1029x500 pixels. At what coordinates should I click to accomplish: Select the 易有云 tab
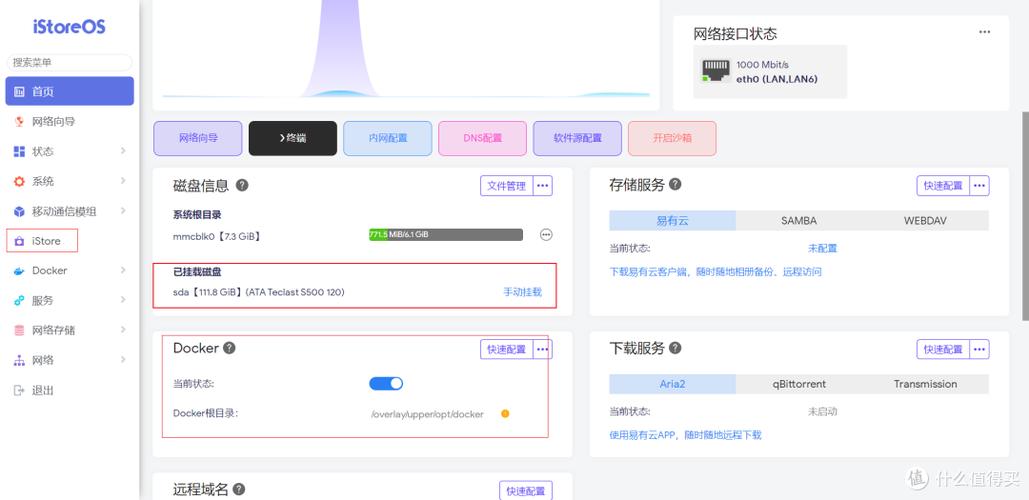pyautogui.click(x=673, y=220)
